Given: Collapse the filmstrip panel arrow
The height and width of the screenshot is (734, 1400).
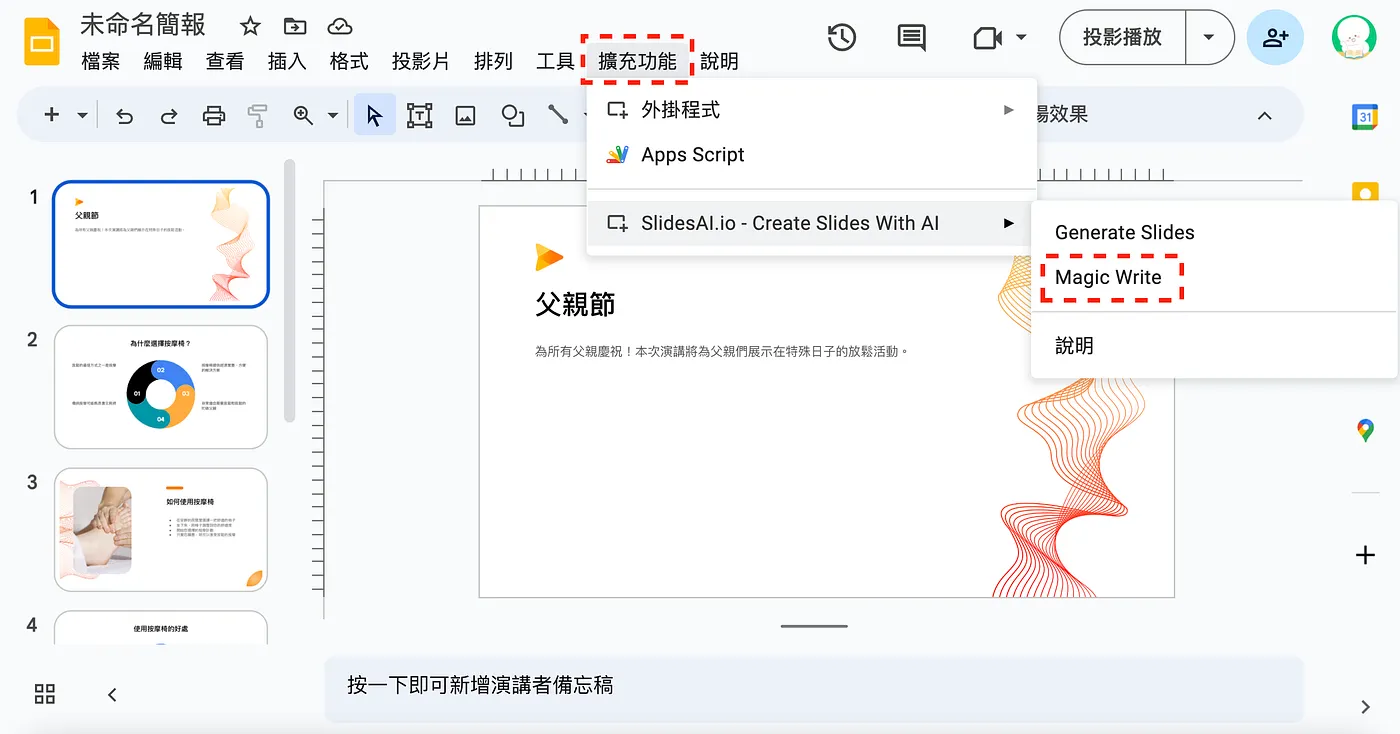Looking at the screenshot, I should coord(112,694).
